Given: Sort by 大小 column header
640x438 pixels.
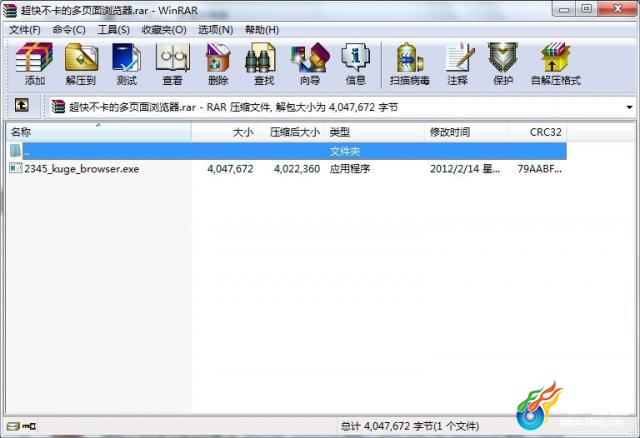Looking at the screenshot, I should click(x=225, y=132).
